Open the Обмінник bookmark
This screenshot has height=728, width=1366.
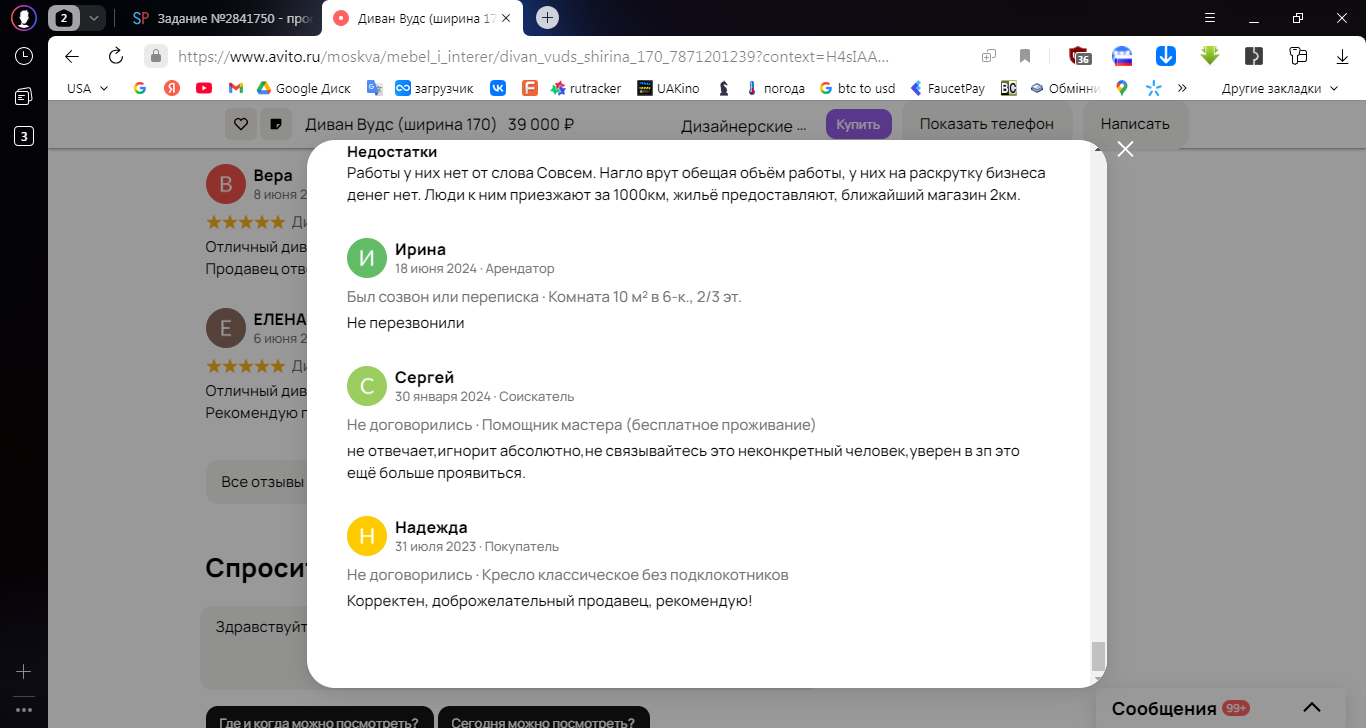(1065, 88)
